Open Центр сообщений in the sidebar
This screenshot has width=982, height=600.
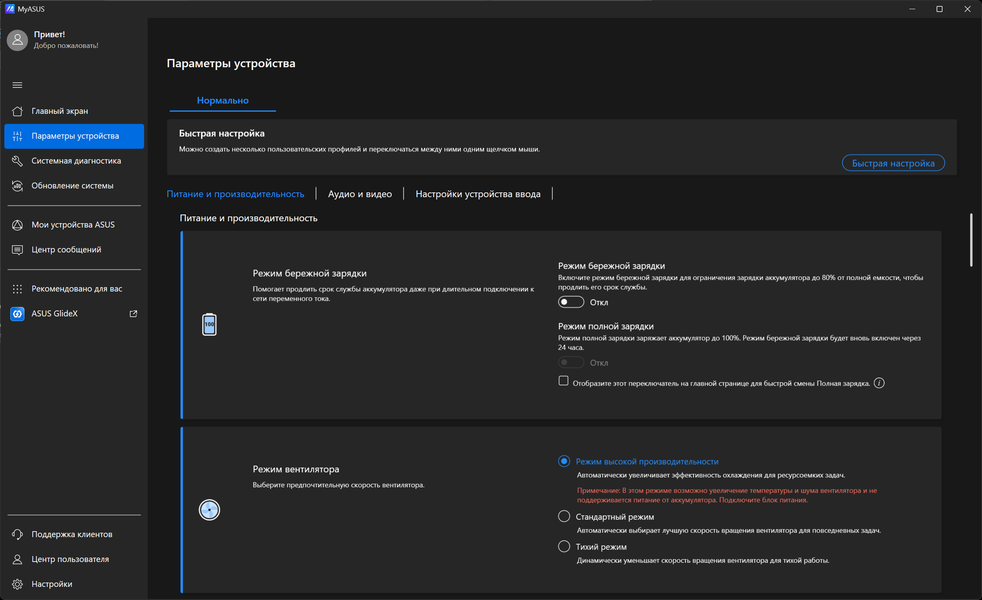point(74,250)
